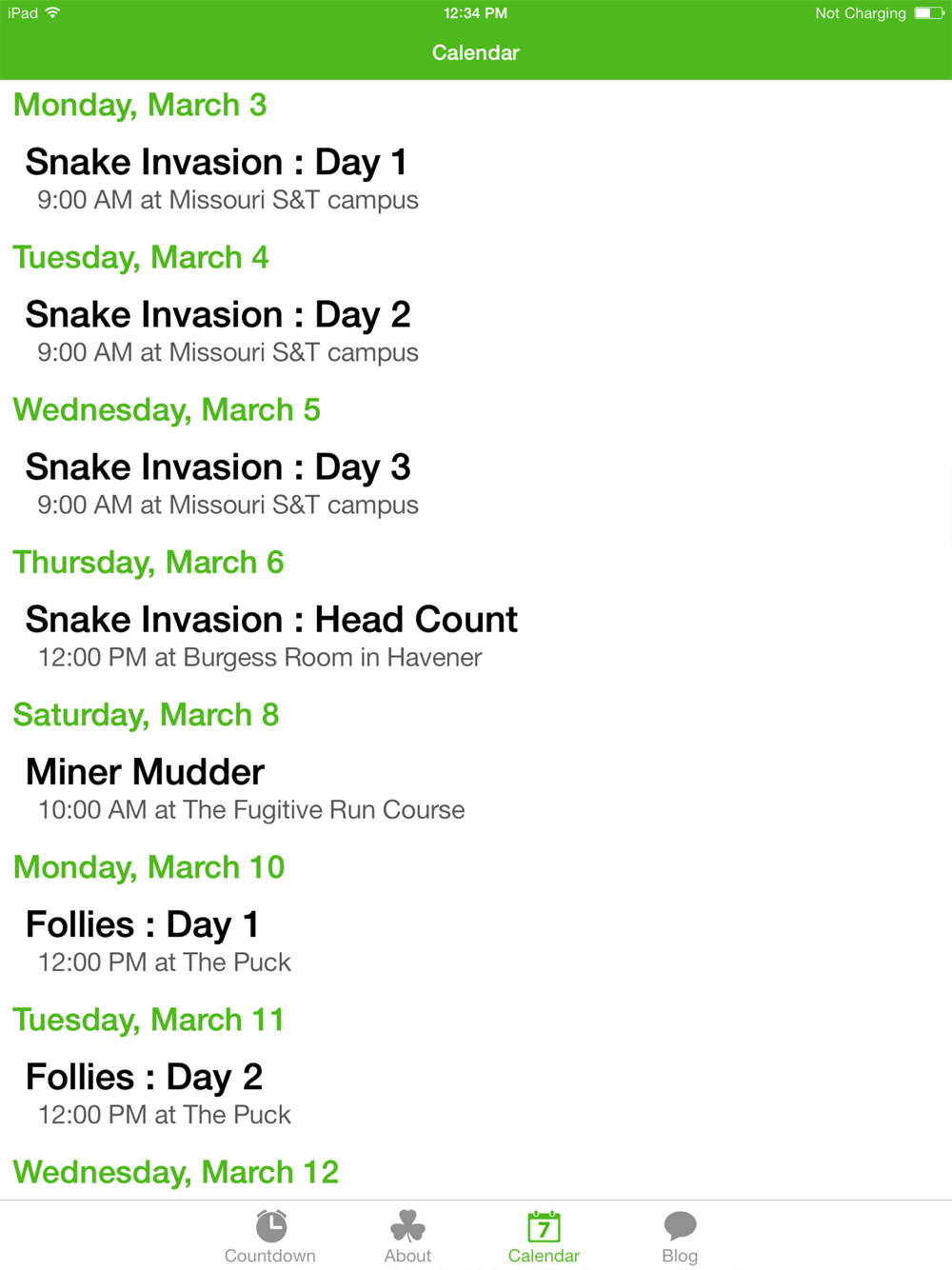Tap the Saturday, March 8 header
952x1270 pixels.
point(147,716)
